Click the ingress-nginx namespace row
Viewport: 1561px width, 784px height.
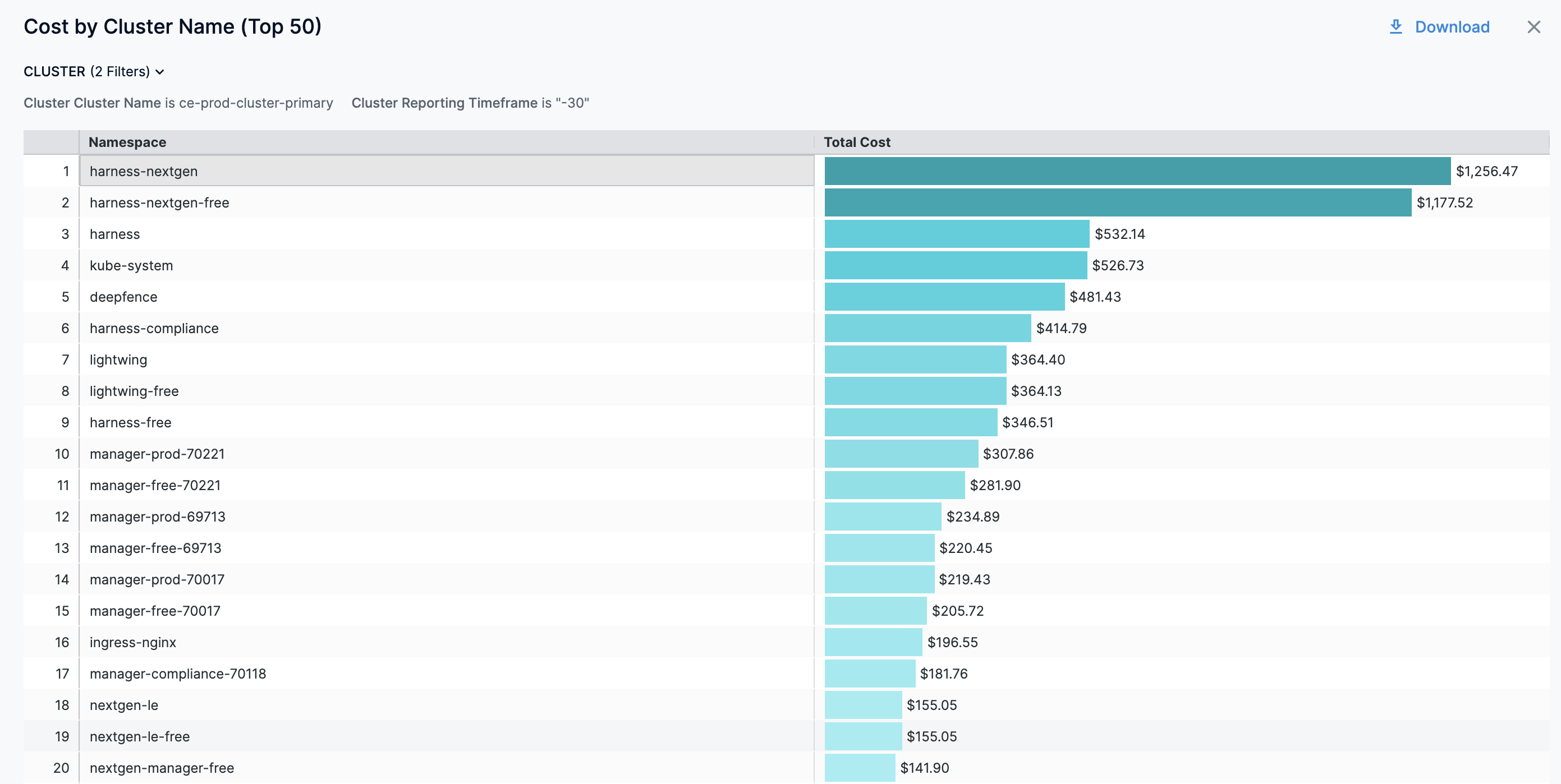click(133, 642)
